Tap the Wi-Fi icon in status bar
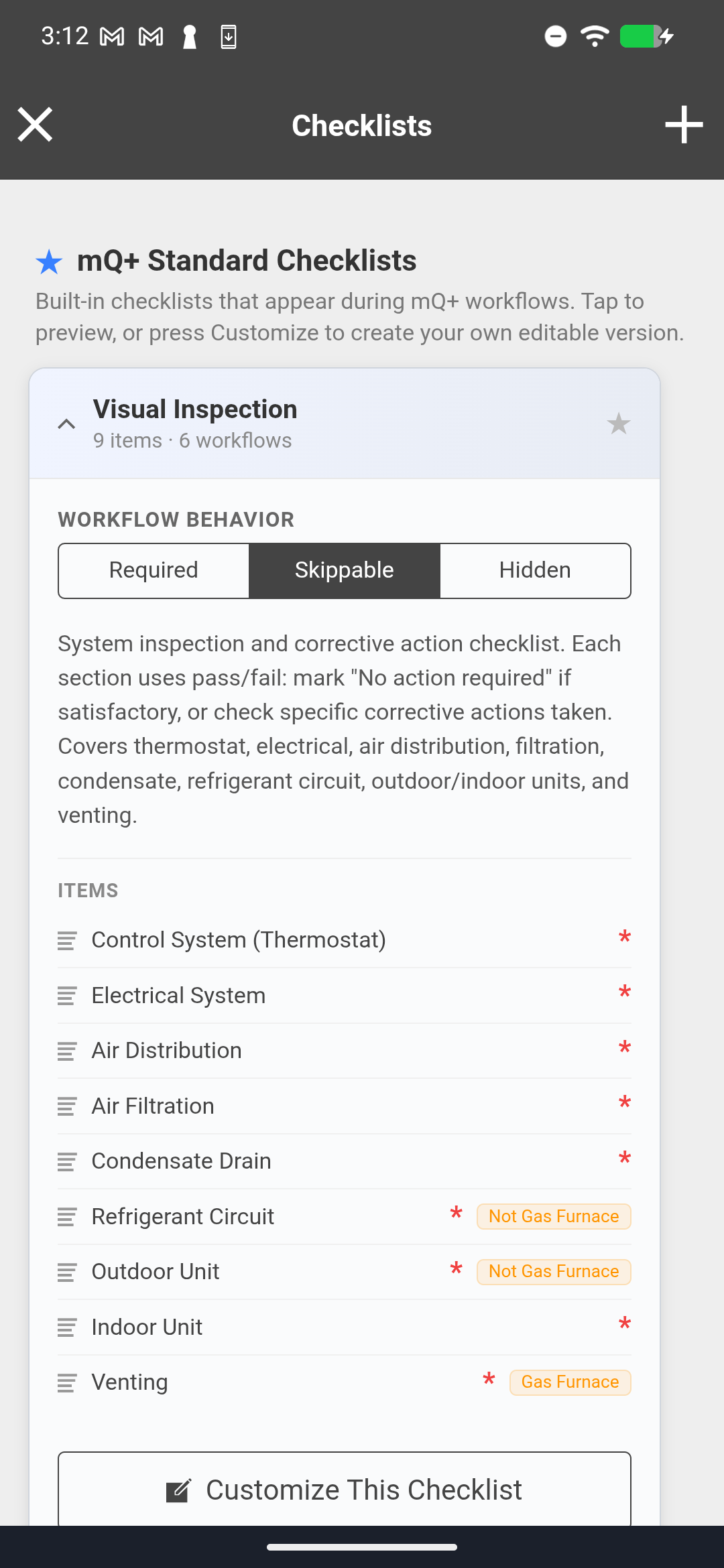The height and width of the screenshot is (1568, 724). tap(595, 36)
